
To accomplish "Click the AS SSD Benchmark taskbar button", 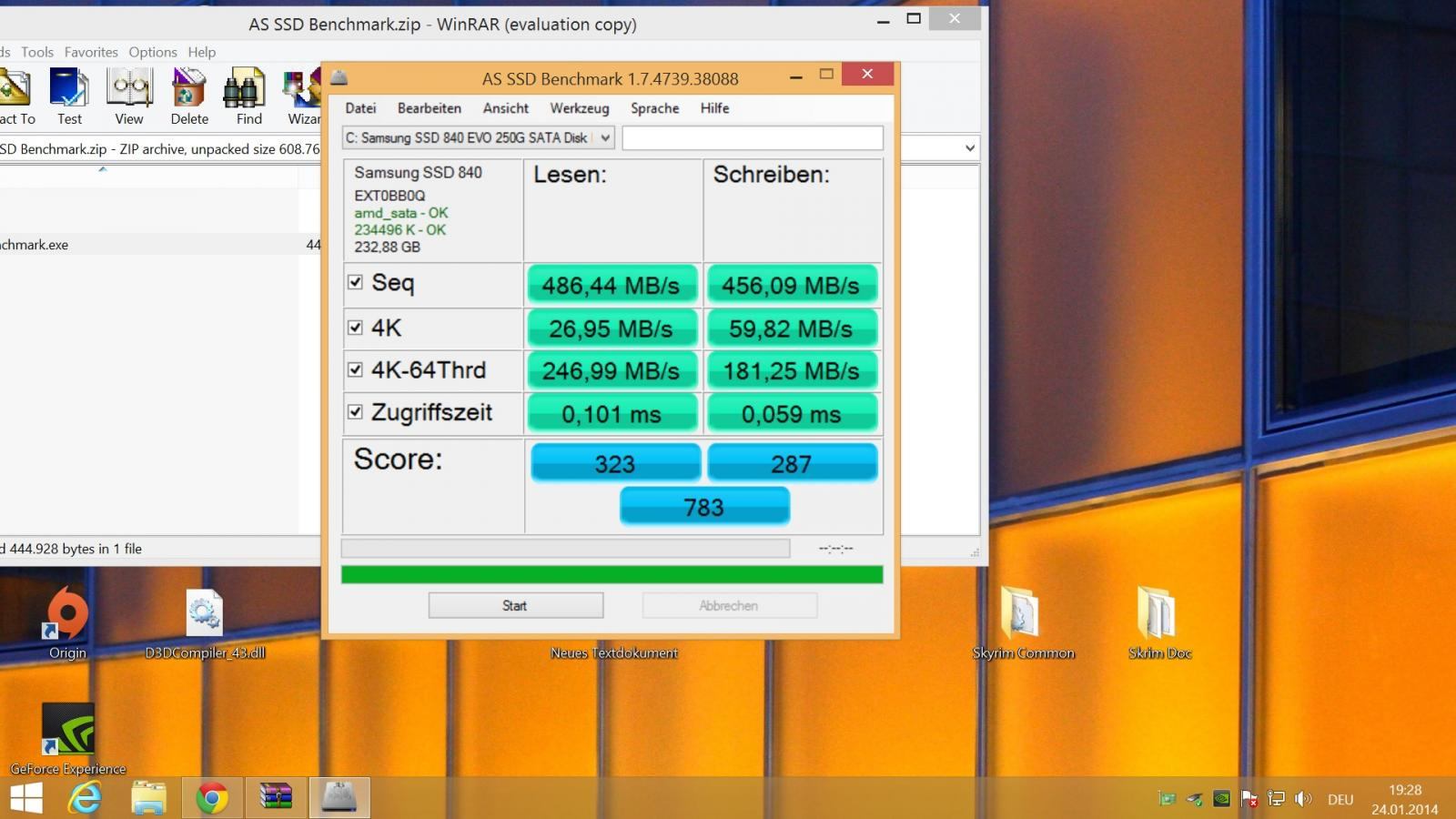I will (x=339, y=798).
